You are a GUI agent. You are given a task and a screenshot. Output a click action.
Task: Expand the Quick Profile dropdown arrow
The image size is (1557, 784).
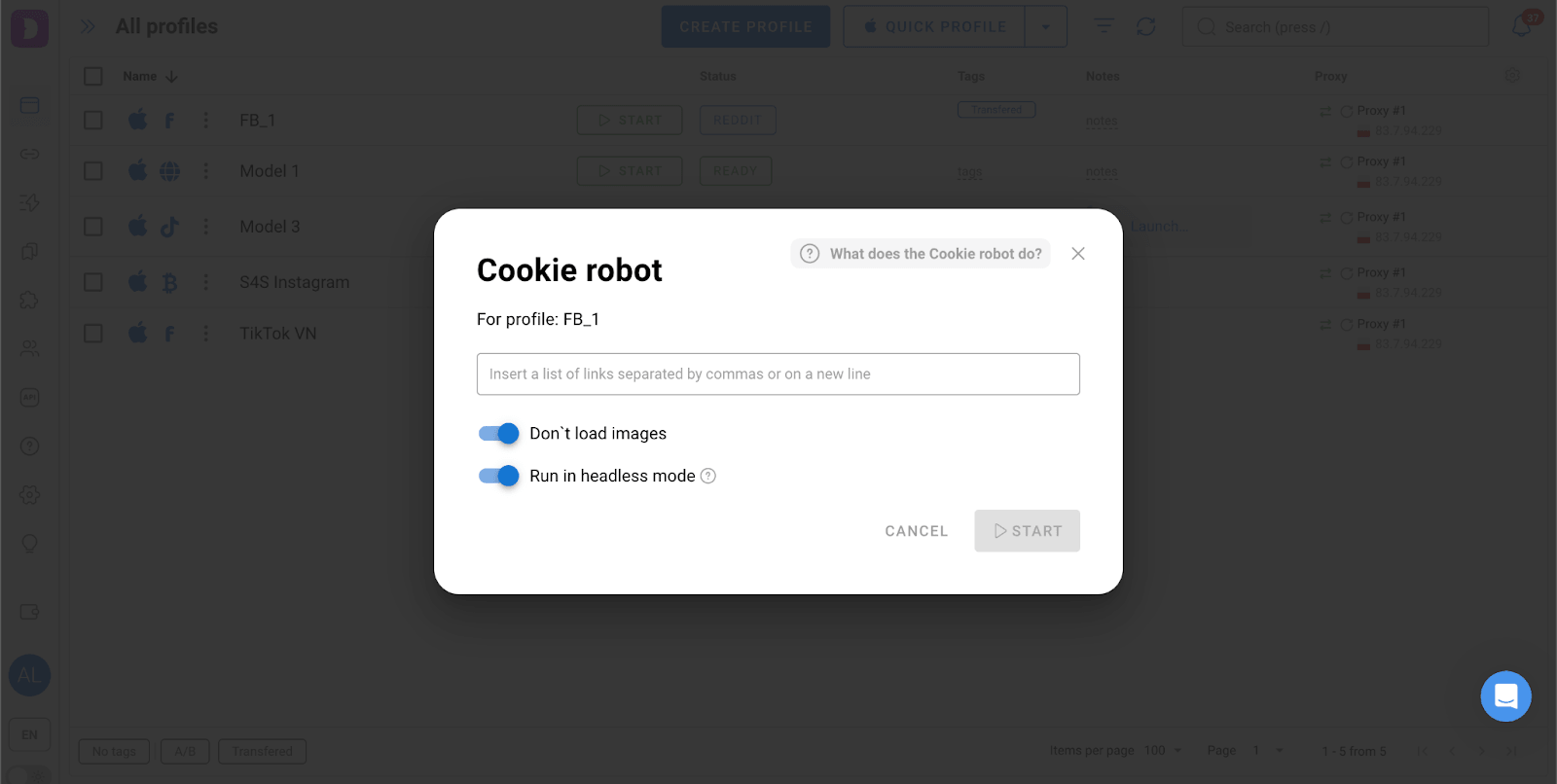coord(1046,27)
